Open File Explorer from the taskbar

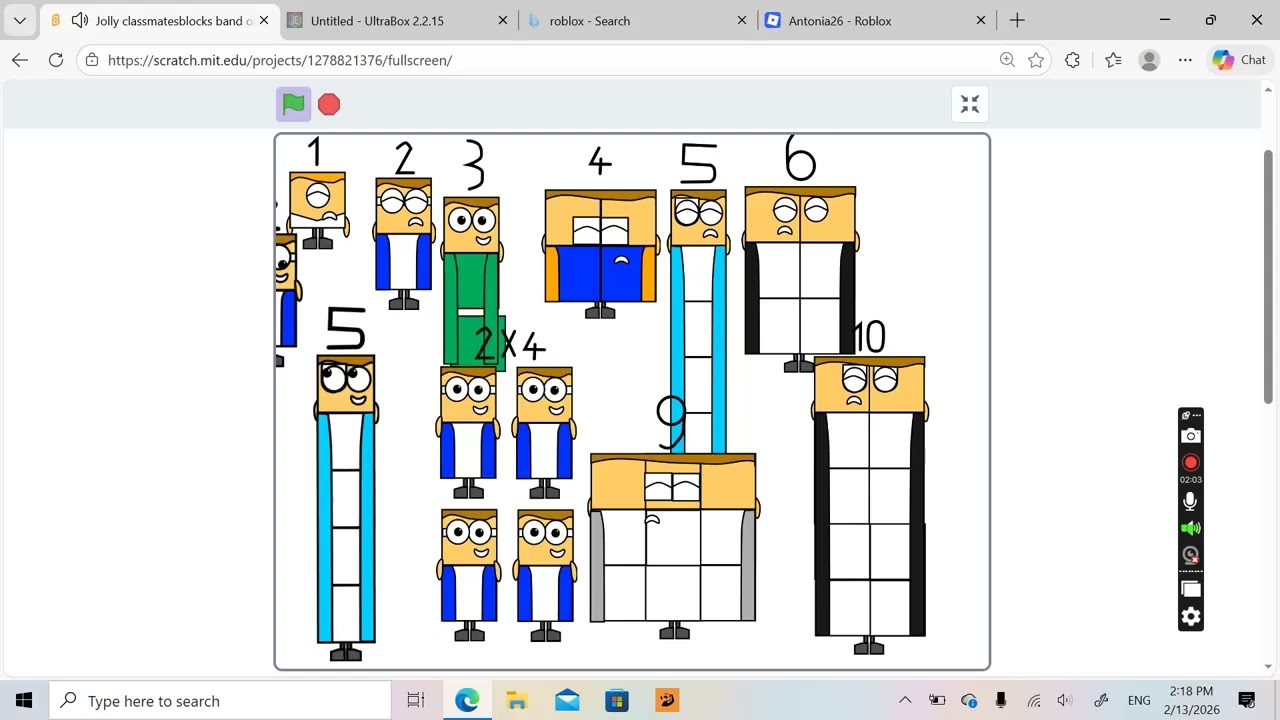click(517, 701)
